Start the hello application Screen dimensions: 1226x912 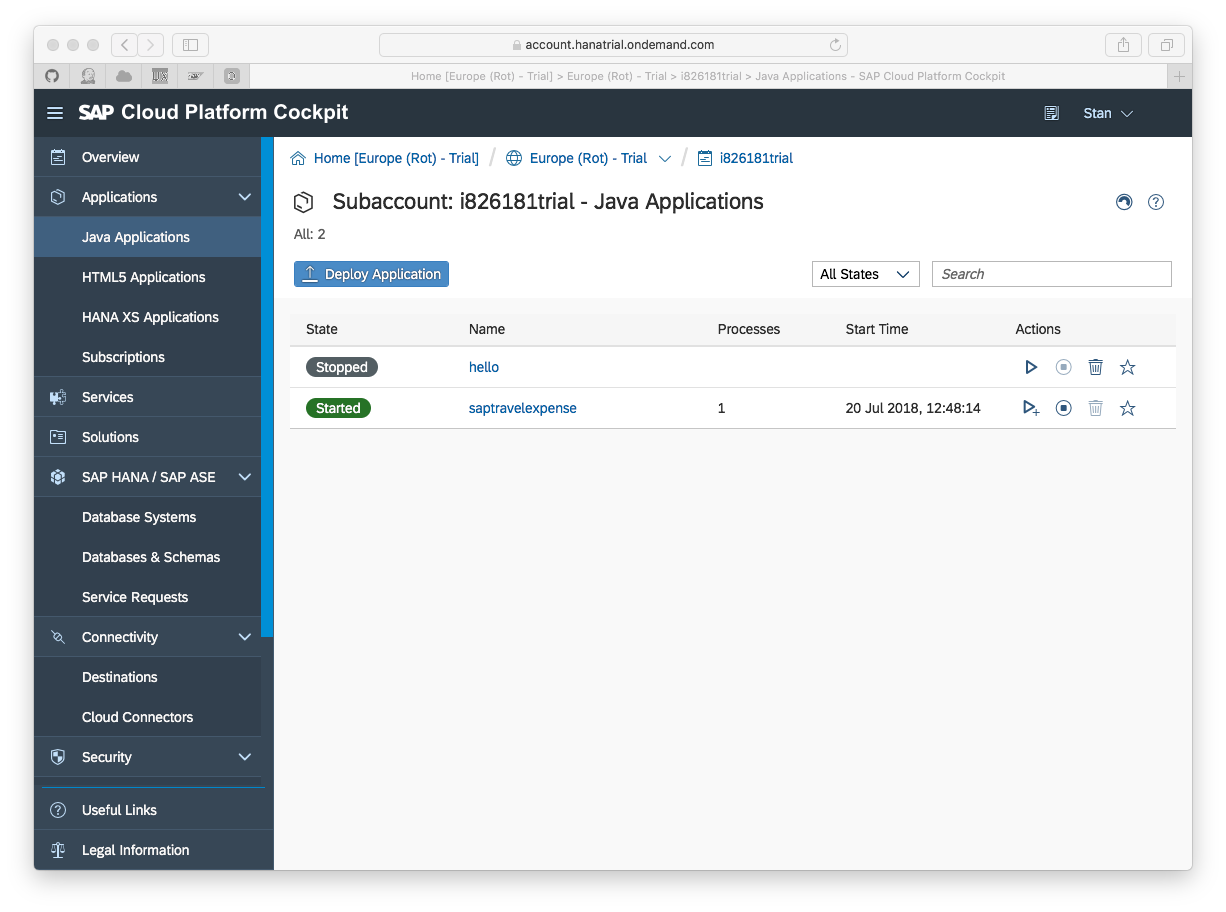tap(1031, 367)
